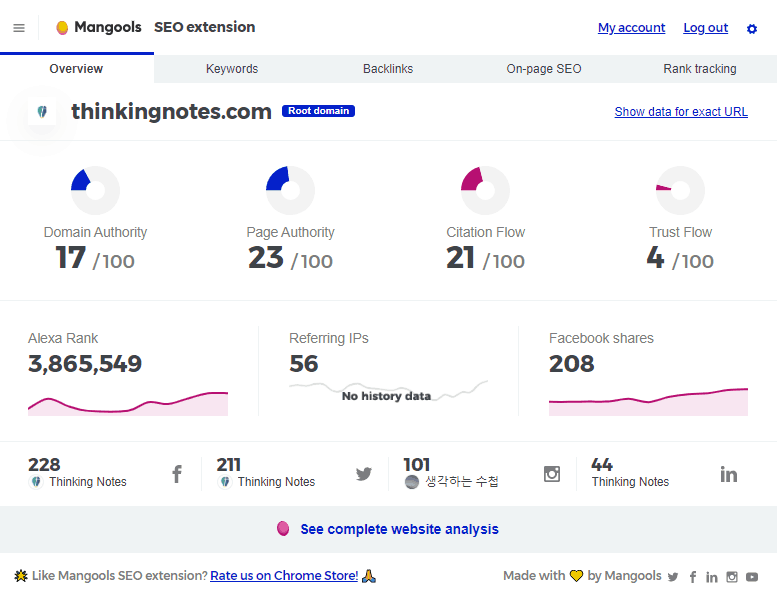Open Facebook icon beside 228 count
This screenshot has height=595, width=777.
click(177, 474)
